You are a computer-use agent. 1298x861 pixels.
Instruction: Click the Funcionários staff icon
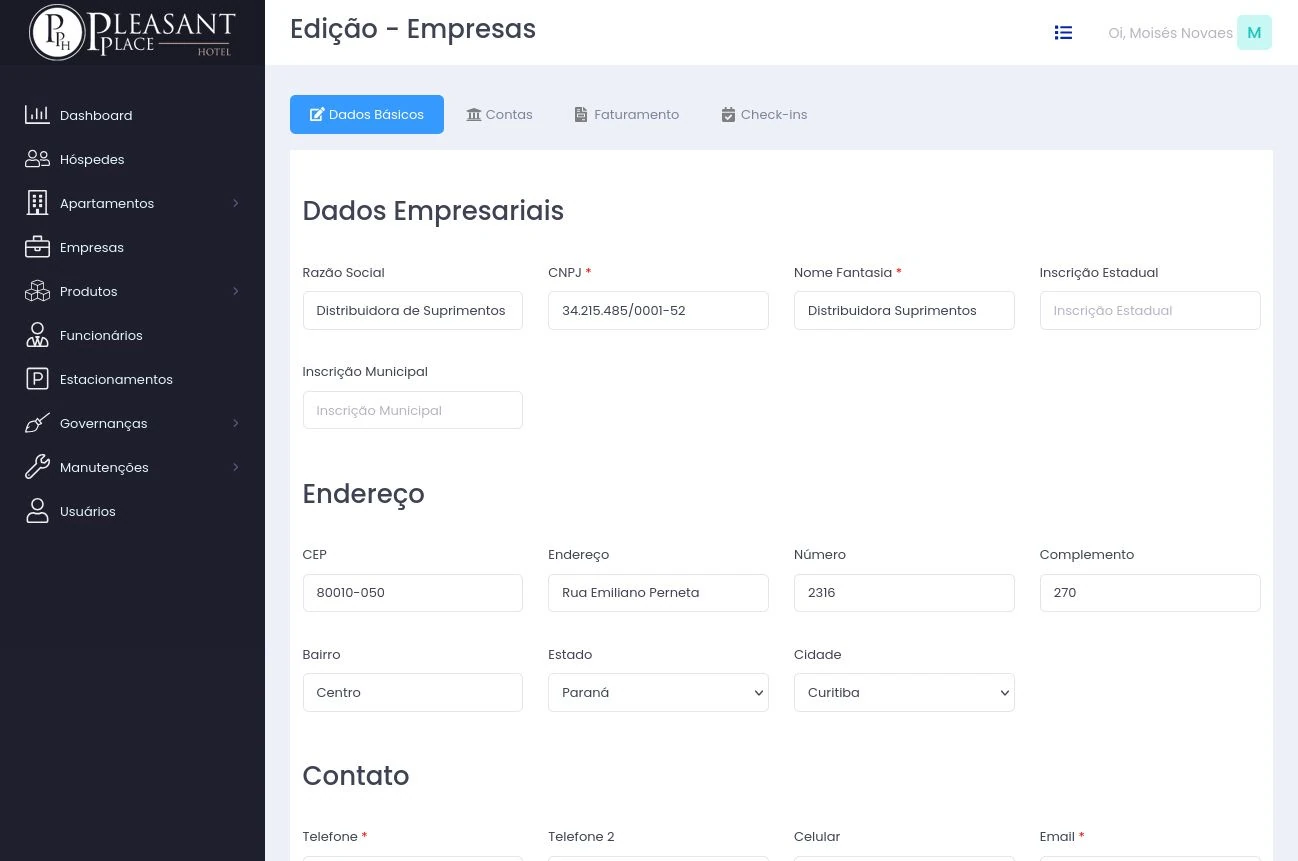(x=37, y=335)
